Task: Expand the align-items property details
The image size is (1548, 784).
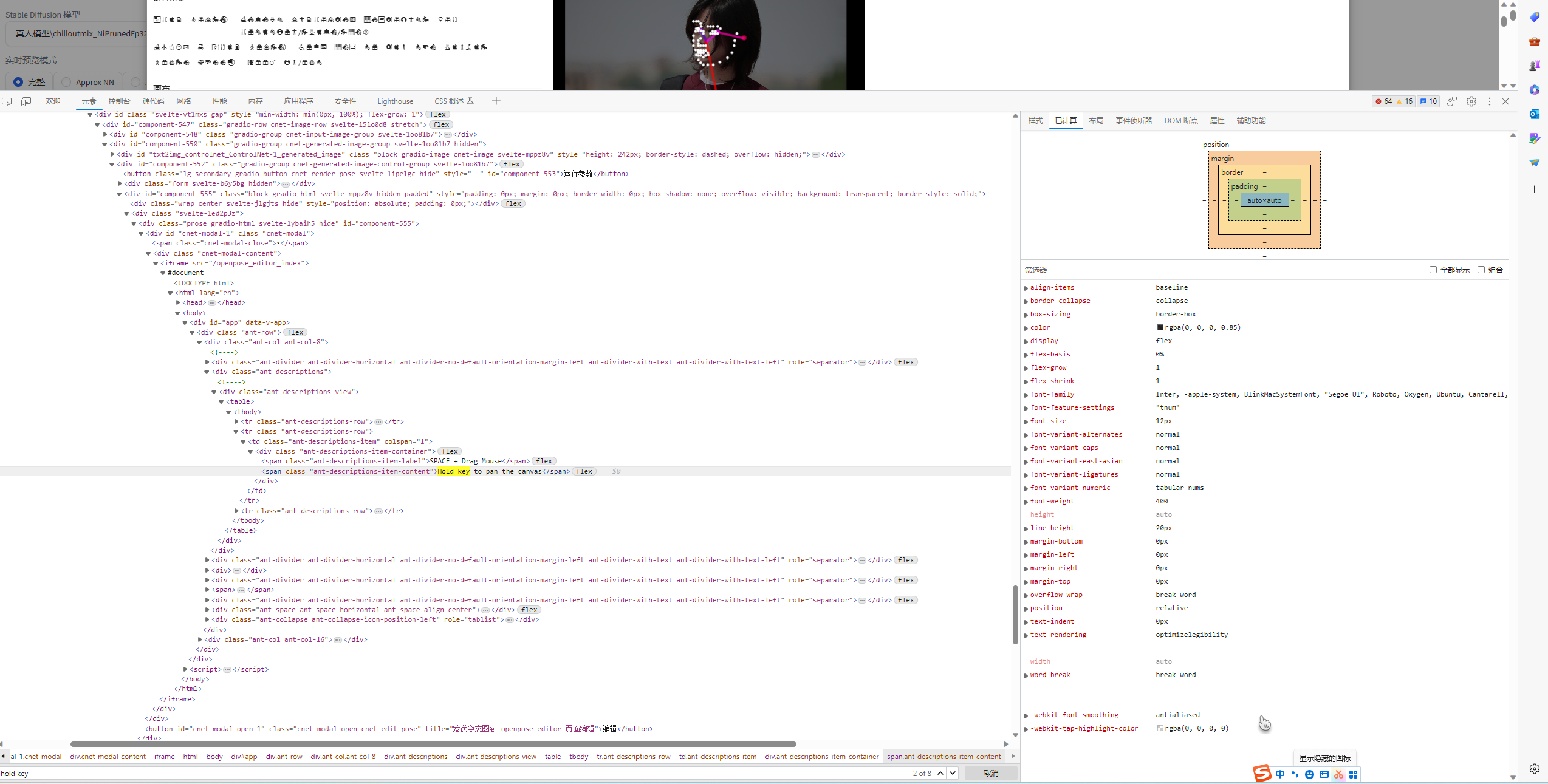Action: point(1027,288)
